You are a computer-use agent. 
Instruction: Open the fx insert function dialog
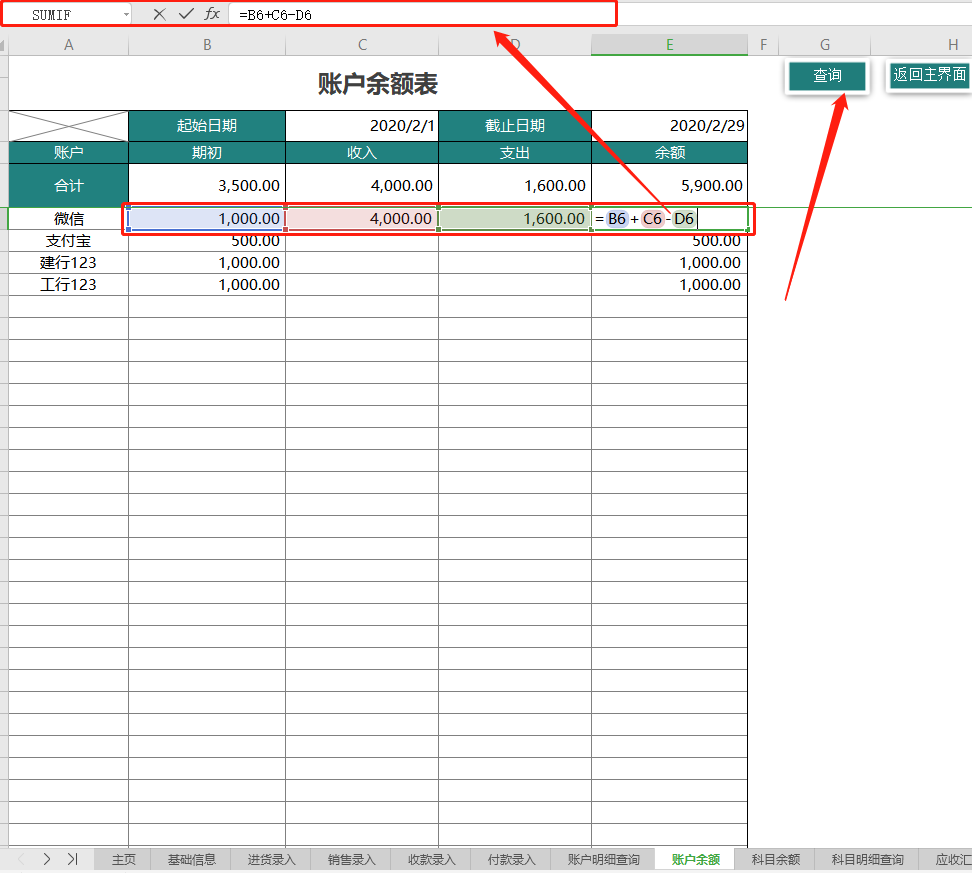point(212,14)
